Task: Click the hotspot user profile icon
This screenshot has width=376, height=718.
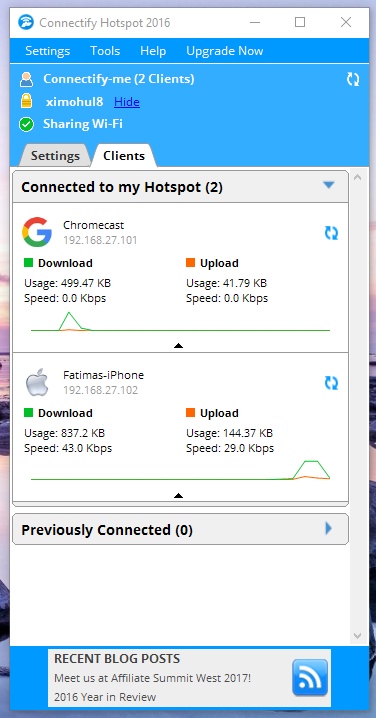Action: [x=27, y=79]
